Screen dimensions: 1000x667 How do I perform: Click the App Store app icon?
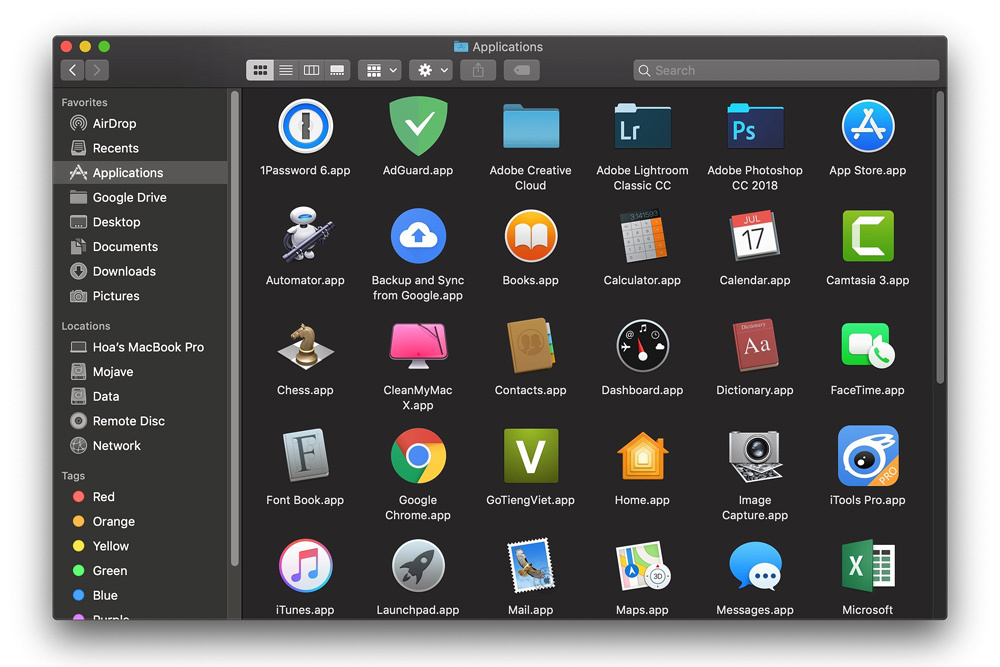pyautogui.click(x=868, y=126)
